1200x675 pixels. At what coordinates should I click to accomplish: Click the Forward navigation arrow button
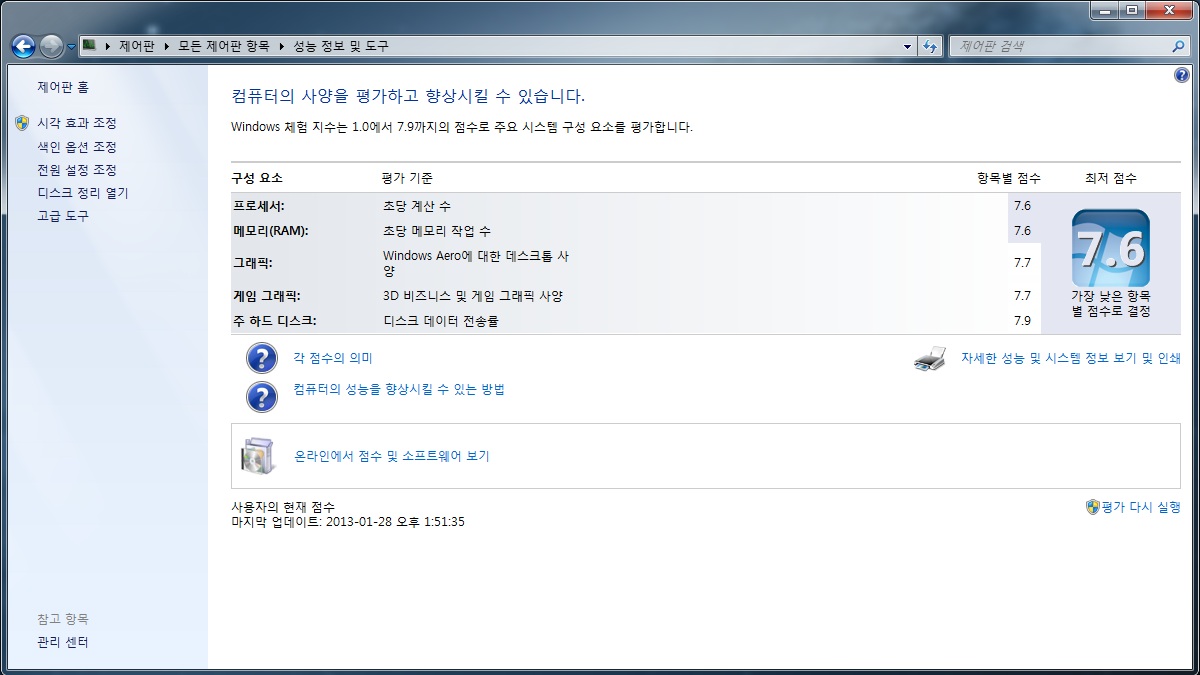(51, 46)
